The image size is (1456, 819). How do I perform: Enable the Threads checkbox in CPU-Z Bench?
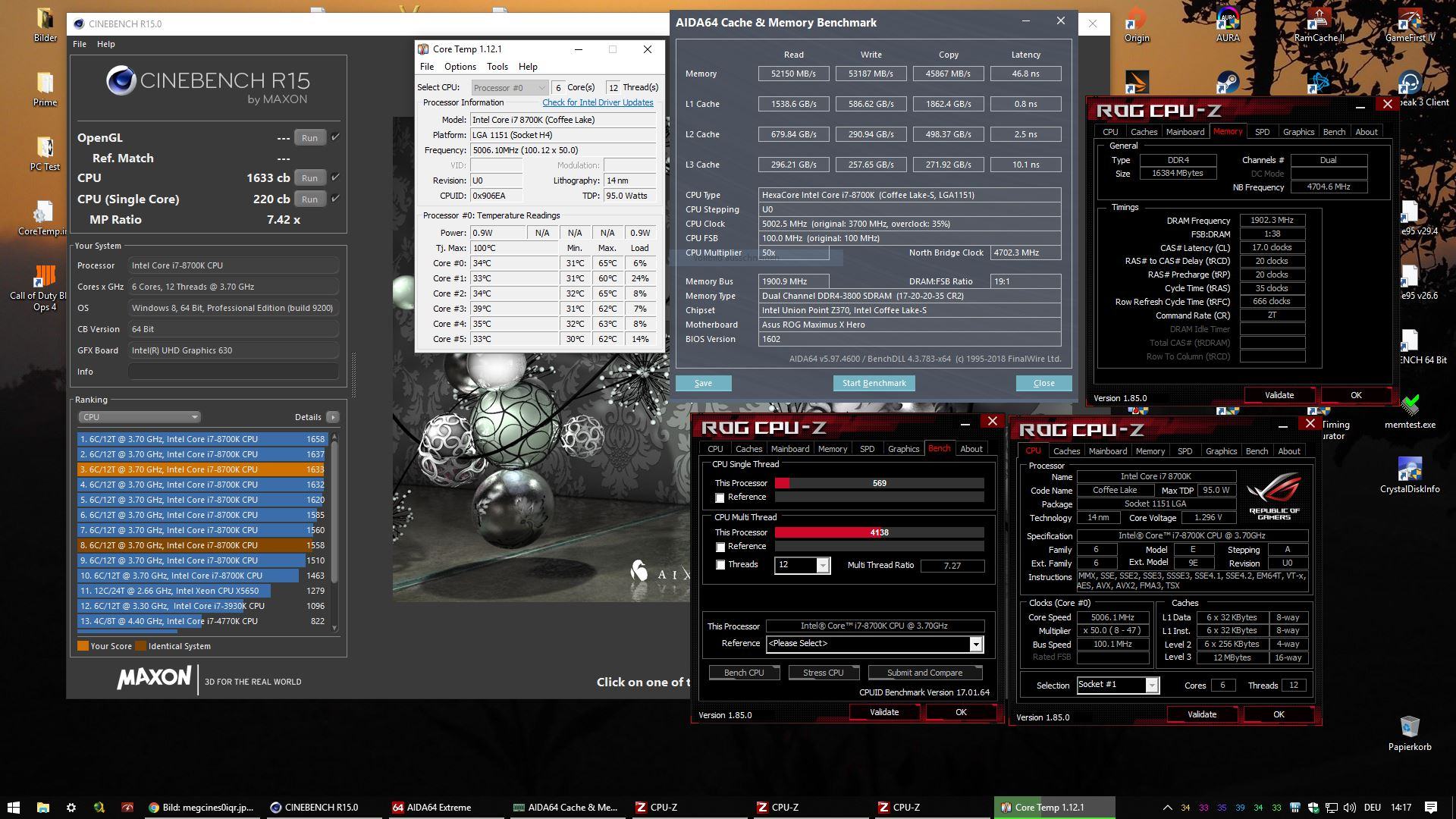(720, 565)
